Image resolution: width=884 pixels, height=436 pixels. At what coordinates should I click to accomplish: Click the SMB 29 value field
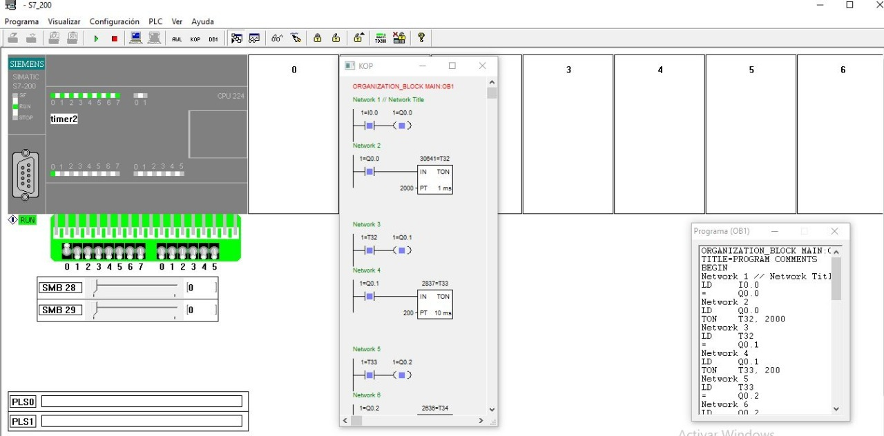click(x=201, y=310)
